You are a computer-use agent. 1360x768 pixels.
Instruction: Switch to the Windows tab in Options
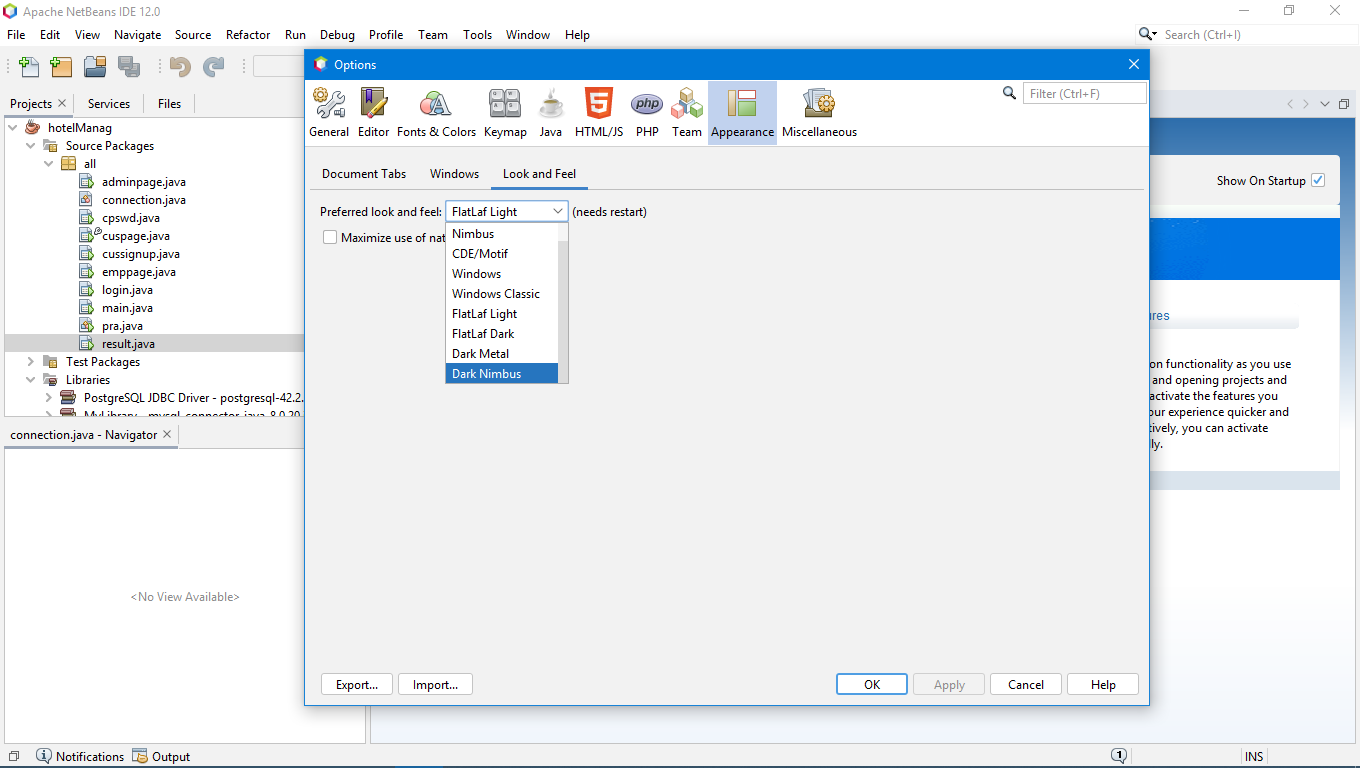[455, 174]
